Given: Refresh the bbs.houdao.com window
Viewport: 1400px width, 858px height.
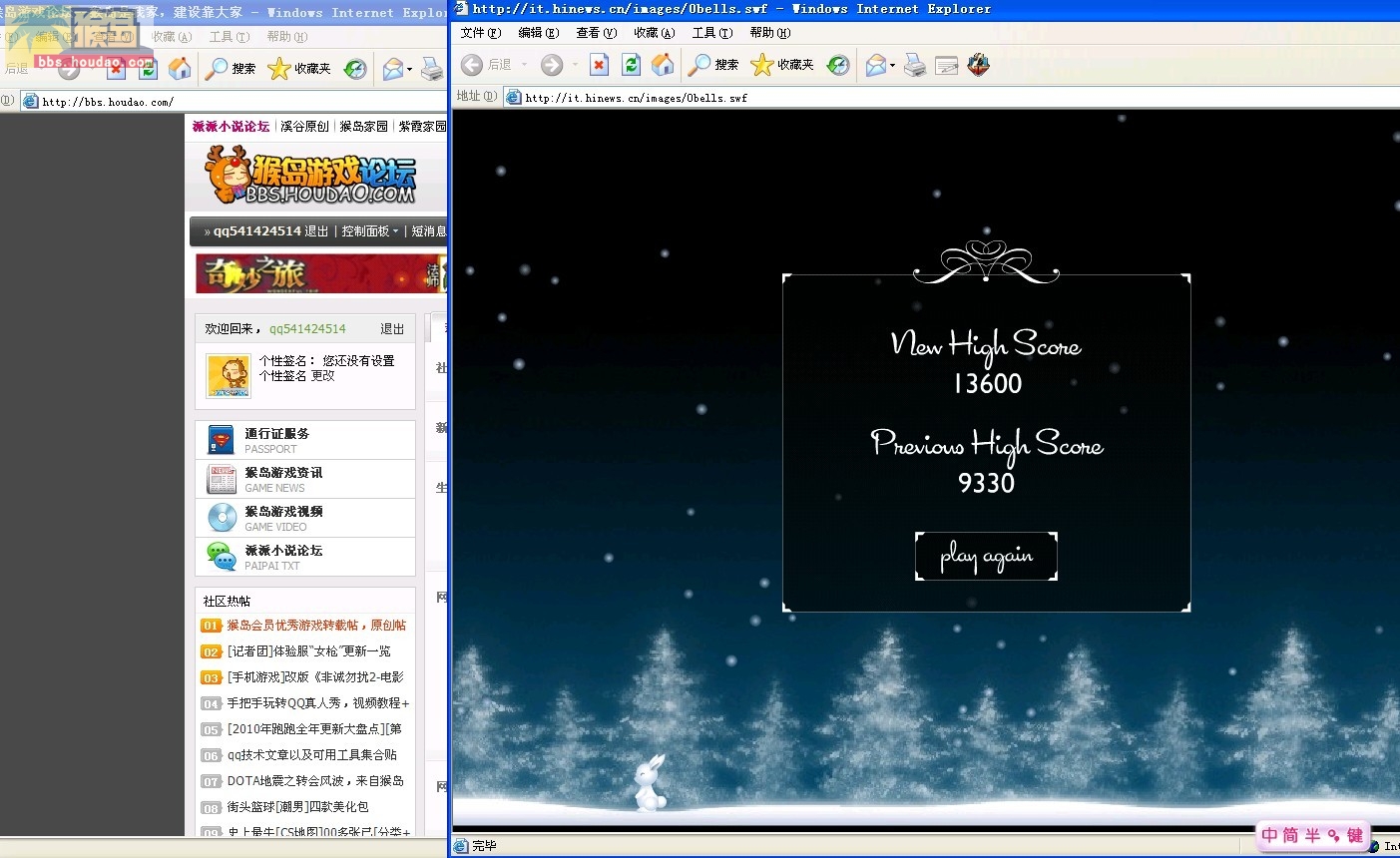Looking at the screenshot, I should [x=148, y=69].
